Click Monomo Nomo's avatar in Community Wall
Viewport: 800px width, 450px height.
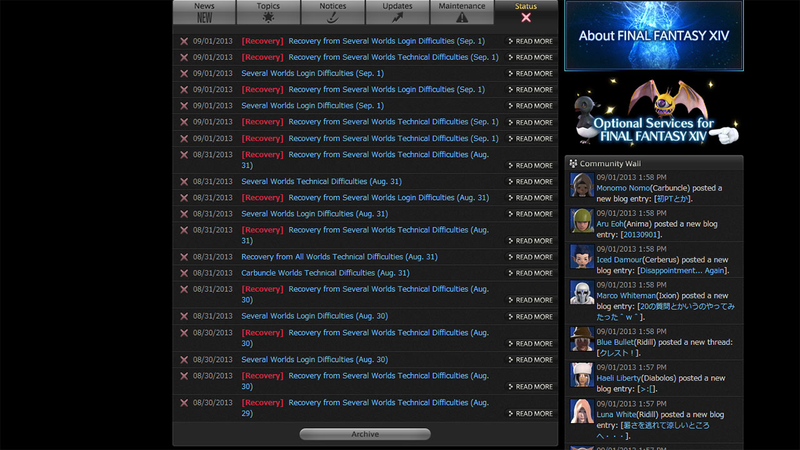[582, 185]
